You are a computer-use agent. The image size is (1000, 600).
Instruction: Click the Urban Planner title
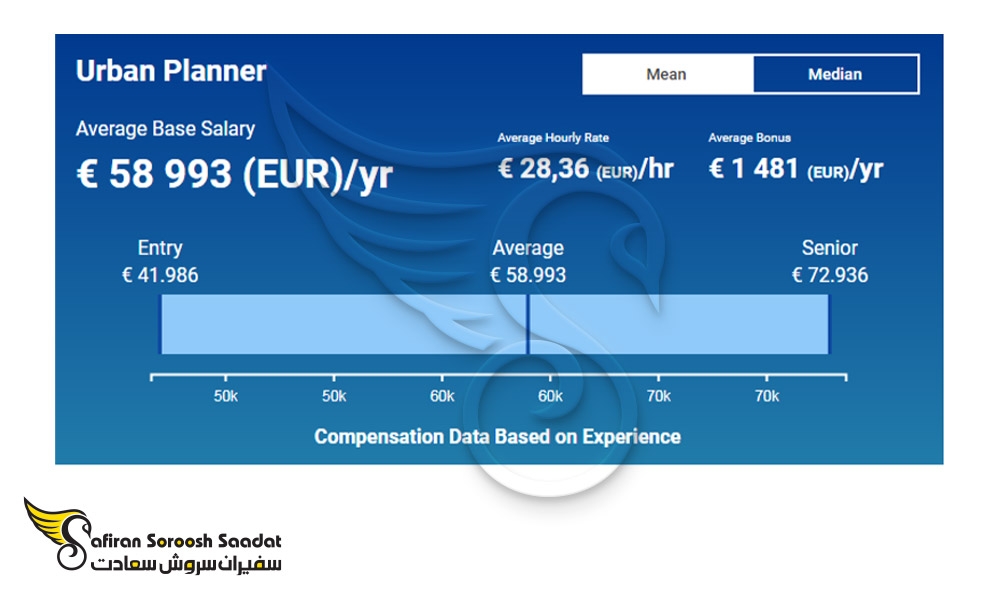click(171, 71)
